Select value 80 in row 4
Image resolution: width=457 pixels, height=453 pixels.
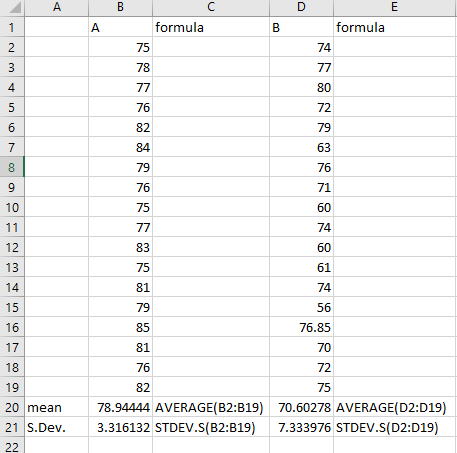tap(301, 87)
